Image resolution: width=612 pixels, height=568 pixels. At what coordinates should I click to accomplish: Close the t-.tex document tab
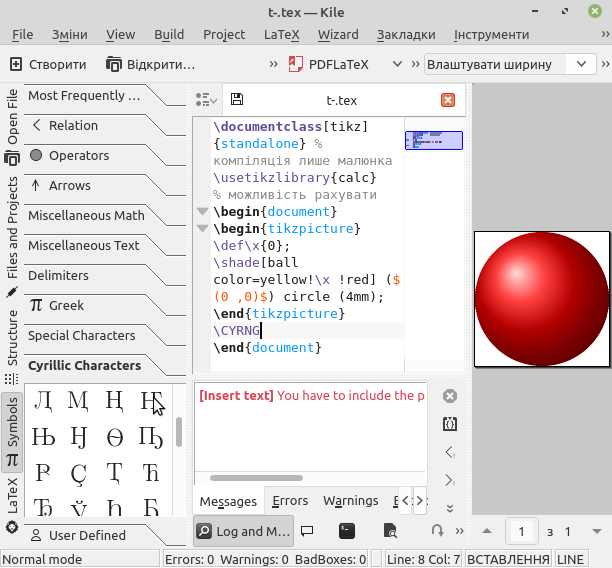[x=448, y=100]
